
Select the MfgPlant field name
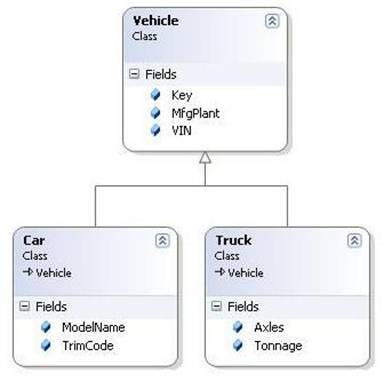tap(195, 113)
